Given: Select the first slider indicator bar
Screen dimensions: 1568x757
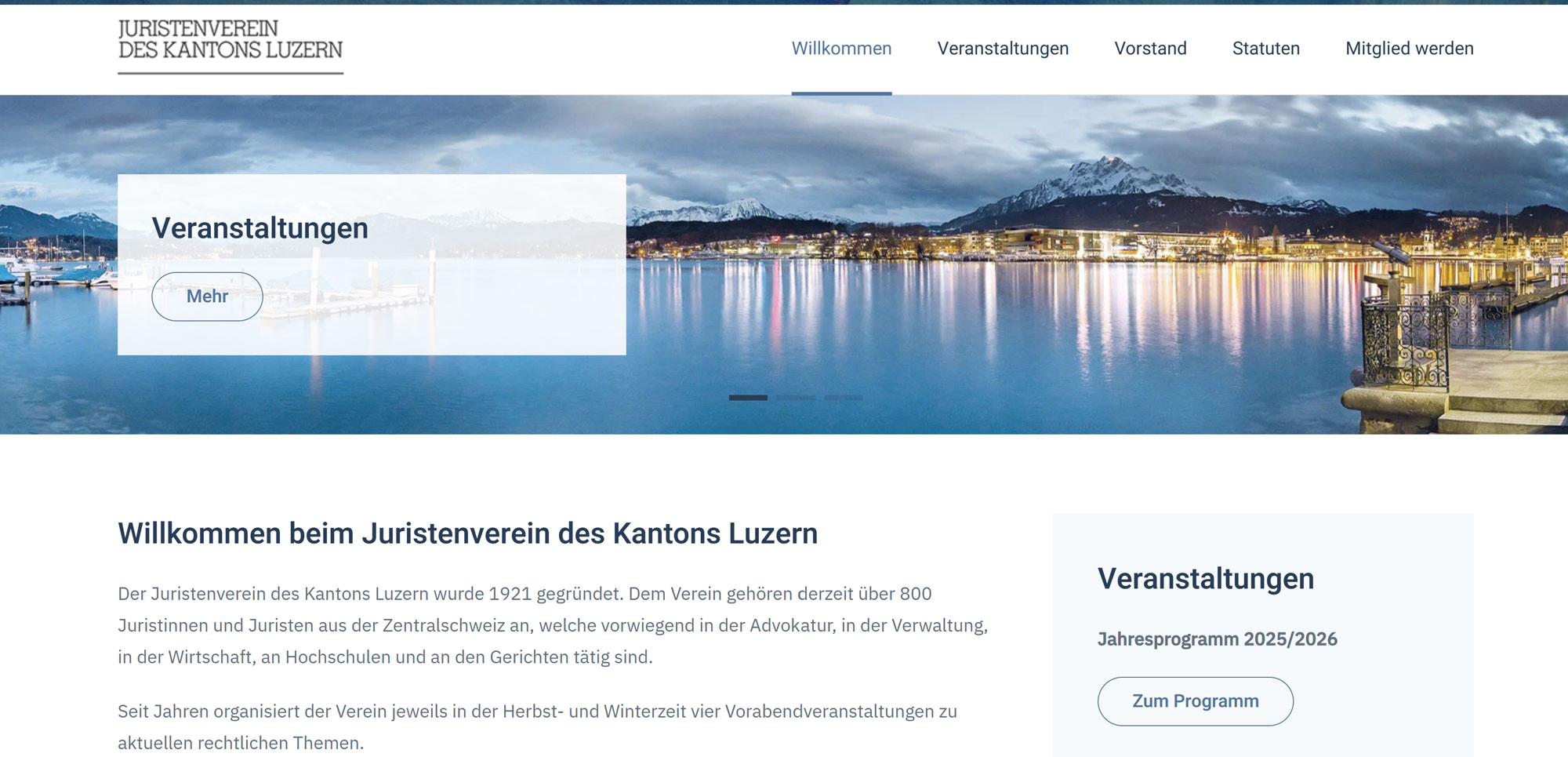Looking at the screenshot, I should [x=747, y=398].
